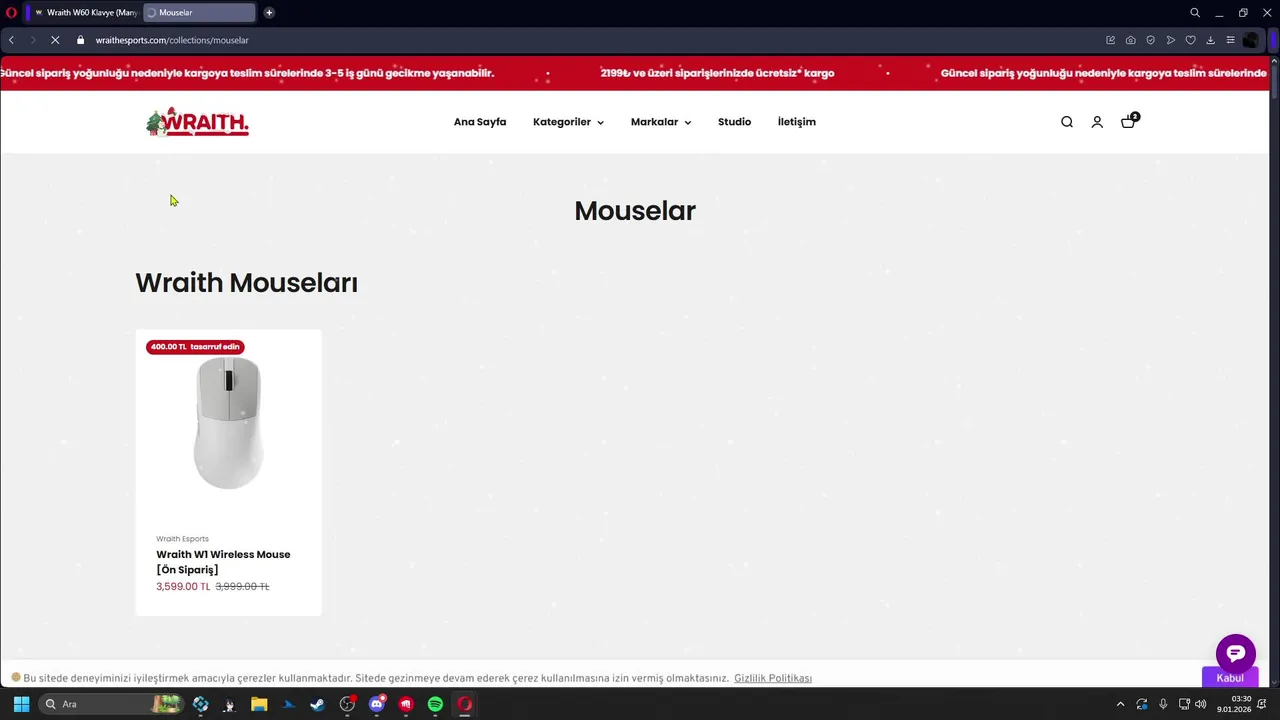
Task: Click the Wraith Esports vendor label
Action: [182, 539]
